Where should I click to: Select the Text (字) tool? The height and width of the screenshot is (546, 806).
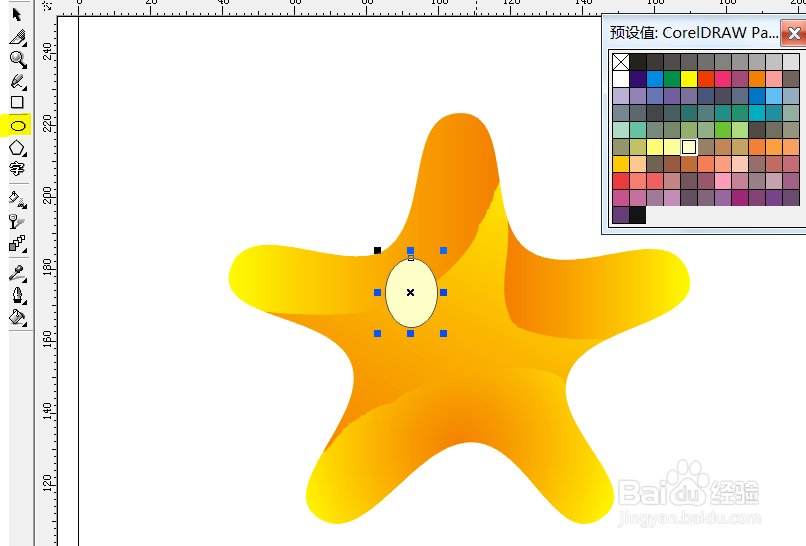point(17,169)
